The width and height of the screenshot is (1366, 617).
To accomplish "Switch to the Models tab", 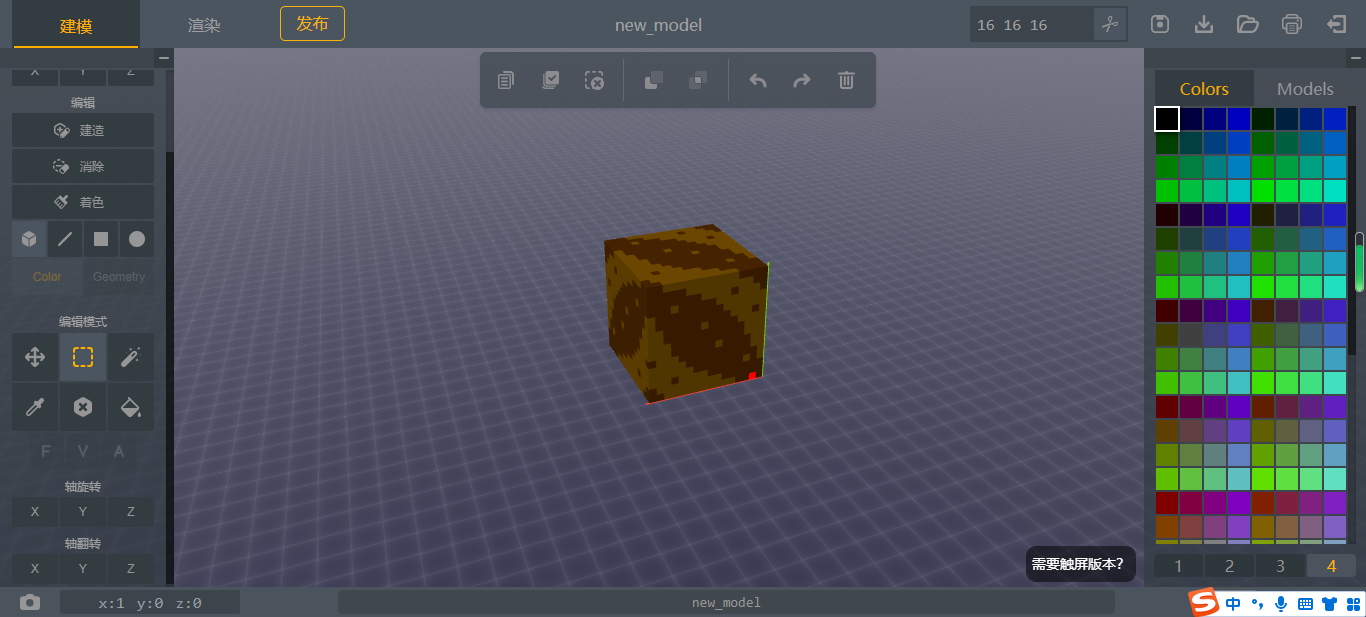I will pos(1305,89).
